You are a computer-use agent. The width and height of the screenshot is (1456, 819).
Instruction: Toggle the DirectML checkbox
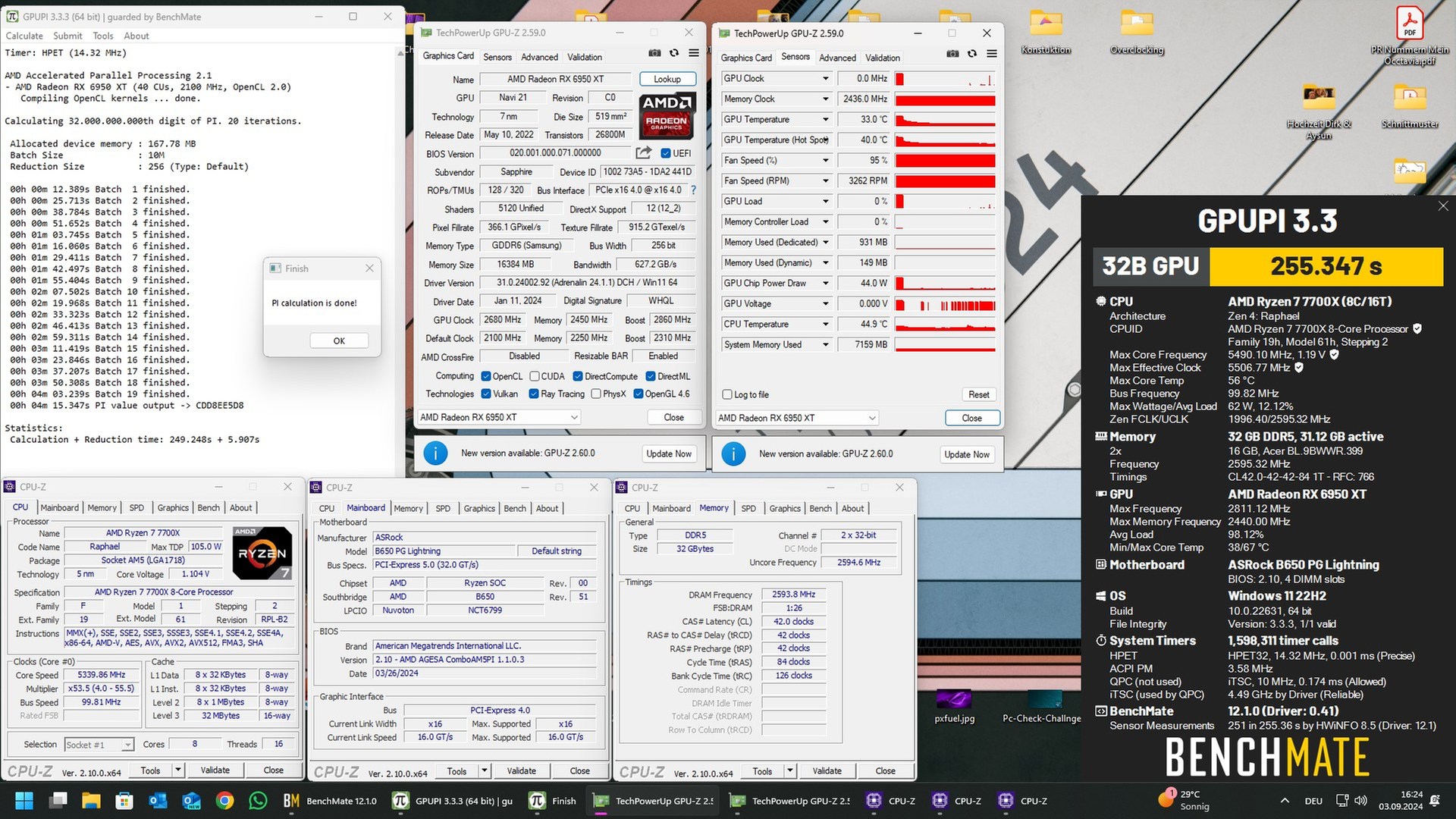[651, 377]
